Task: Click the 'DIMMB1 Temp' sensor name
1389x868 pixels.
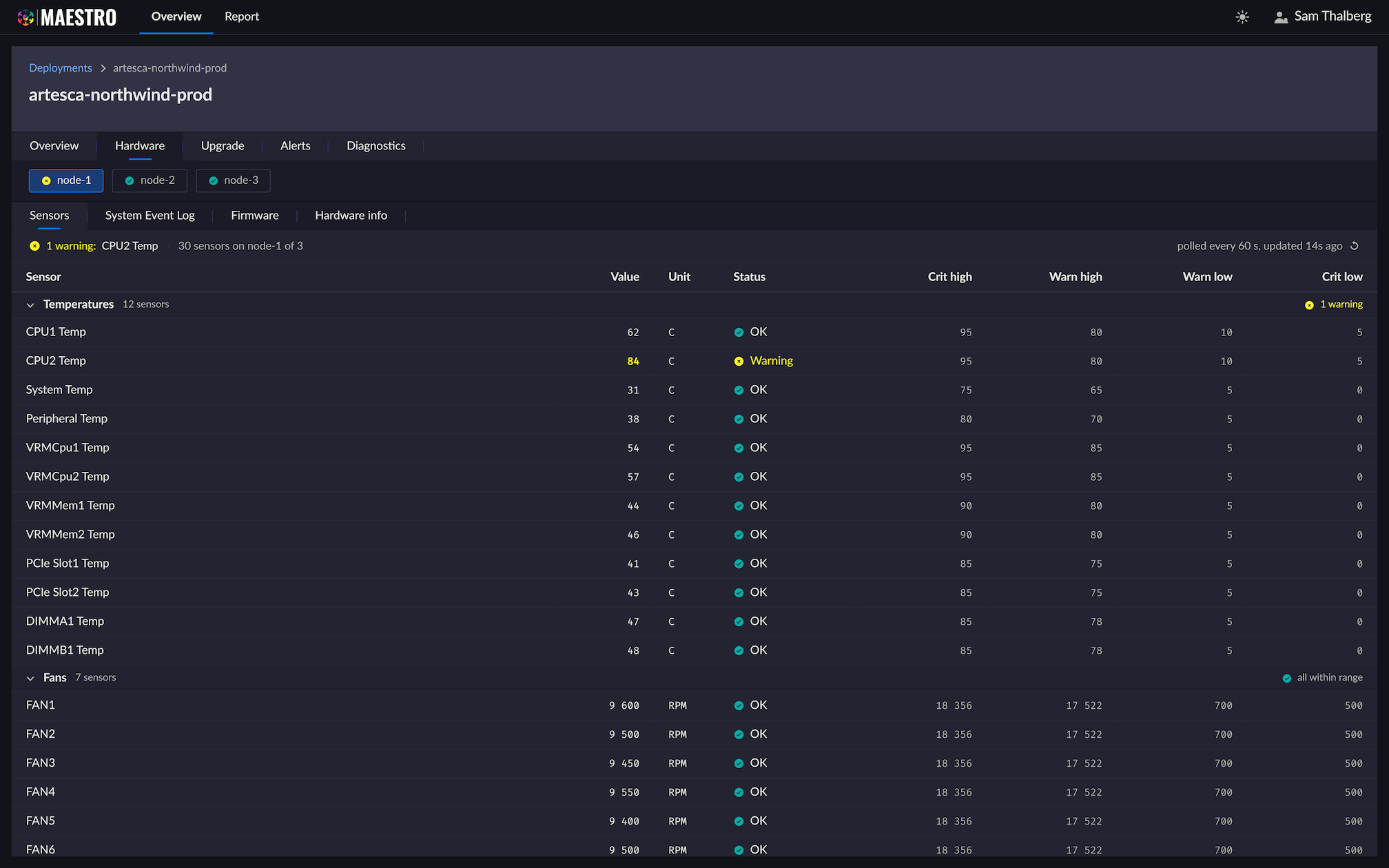Action: [65, 650]
